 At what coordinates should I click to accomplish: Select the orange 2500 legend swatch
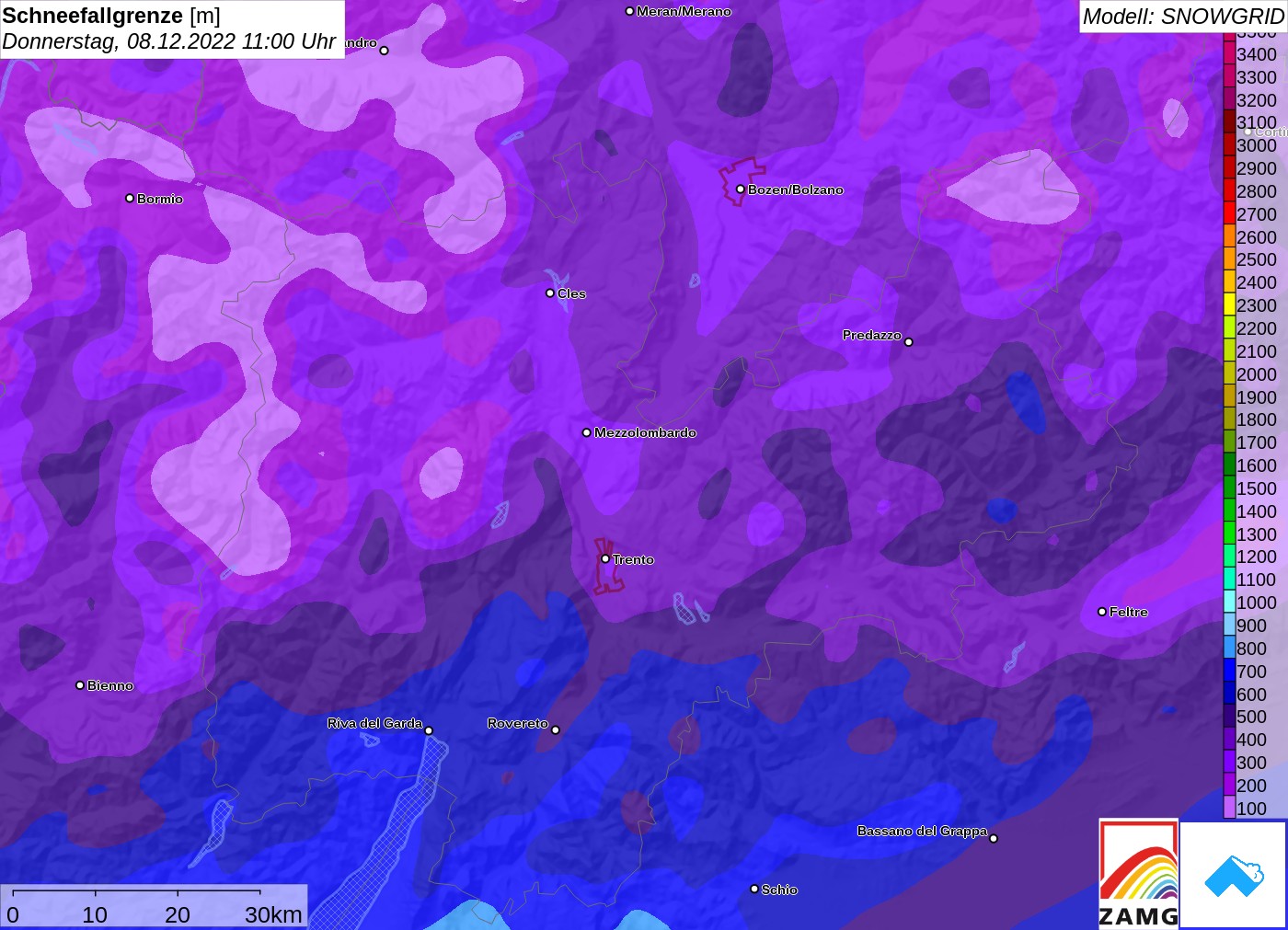(1229, 259)
